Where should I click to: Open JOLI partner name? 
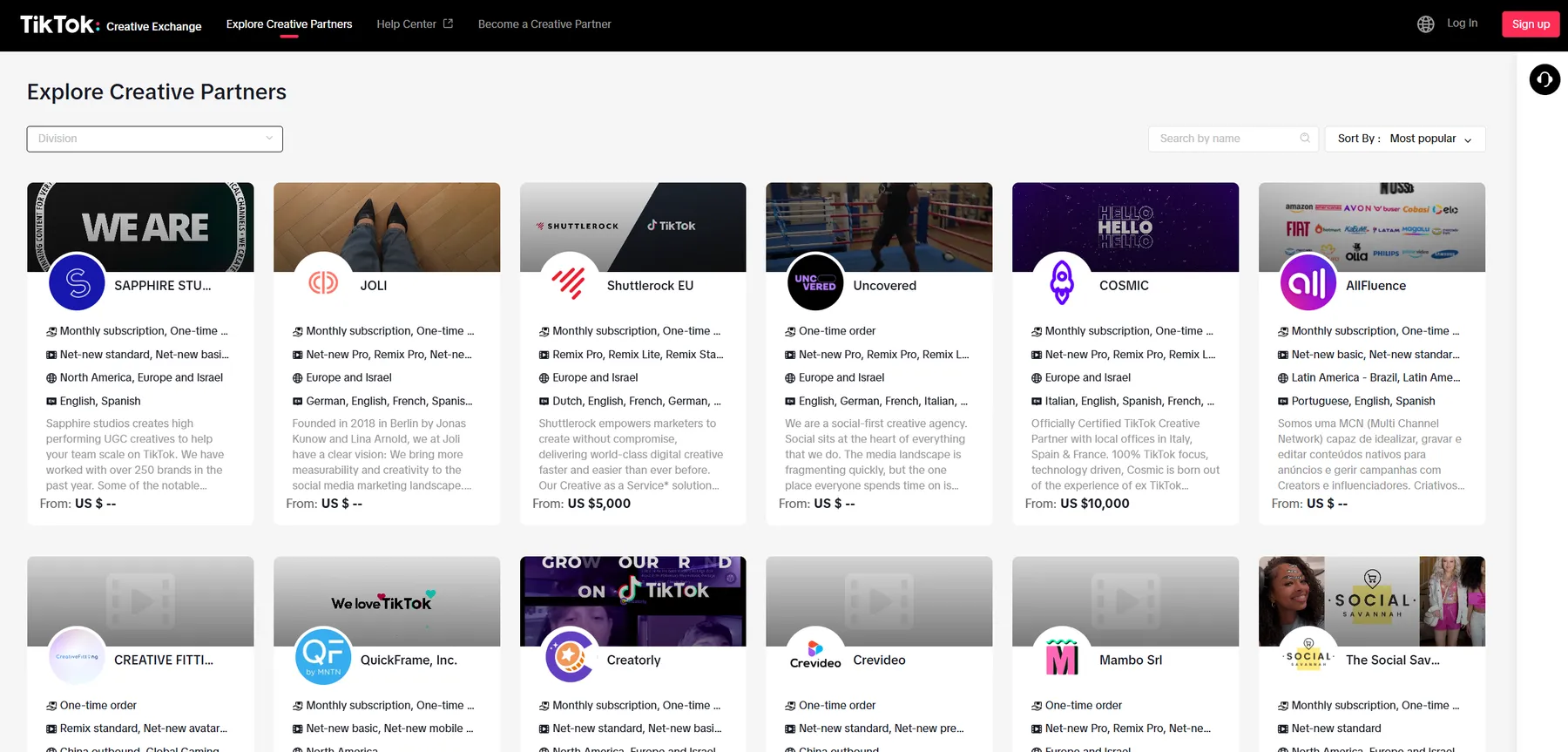pos(374,286)
